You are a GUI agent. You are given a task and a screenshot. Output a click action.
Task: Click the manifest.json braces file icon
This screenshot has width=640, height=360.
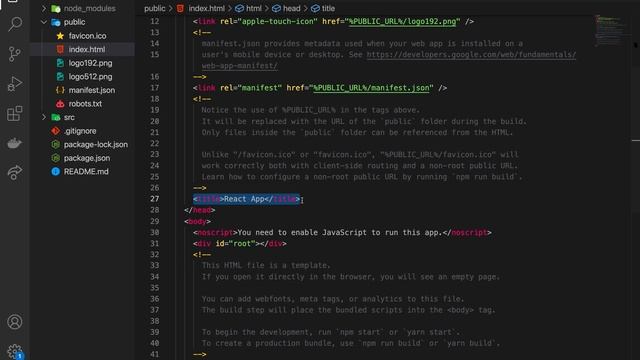tap(60, 90)
